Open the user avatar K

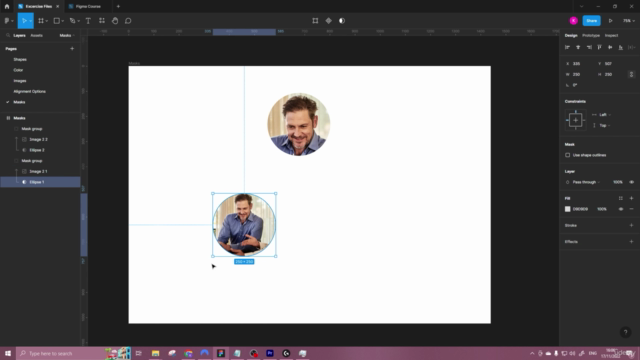[x=573, y=21]
